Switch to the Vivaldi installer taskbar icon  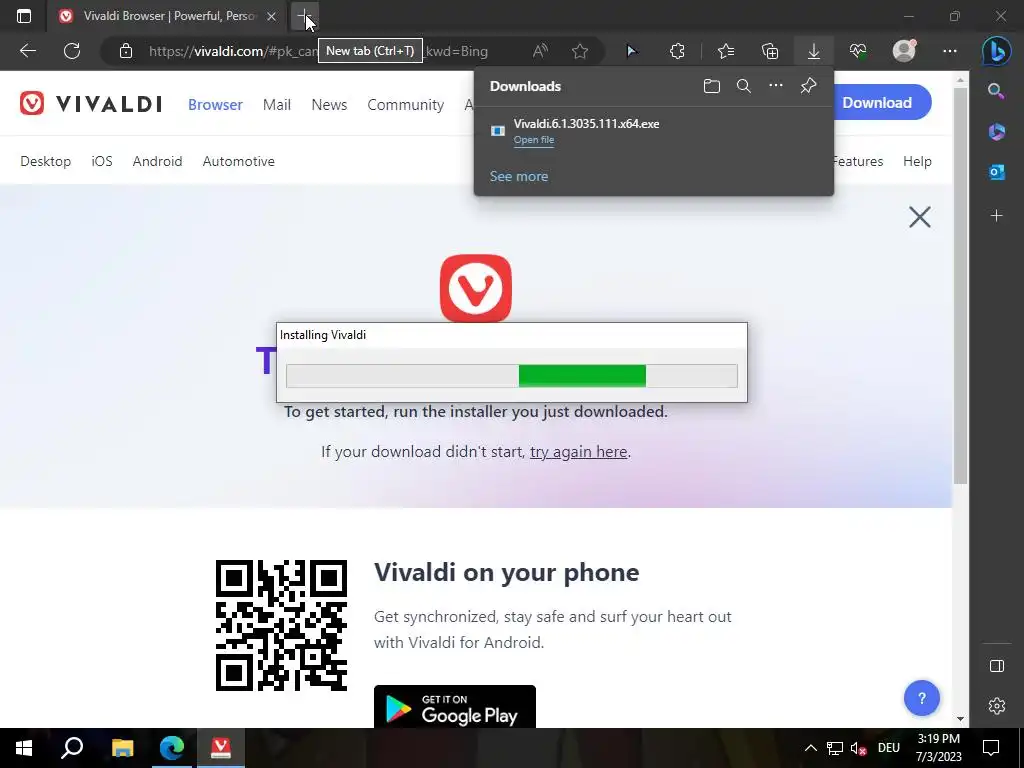coord(221,748)
